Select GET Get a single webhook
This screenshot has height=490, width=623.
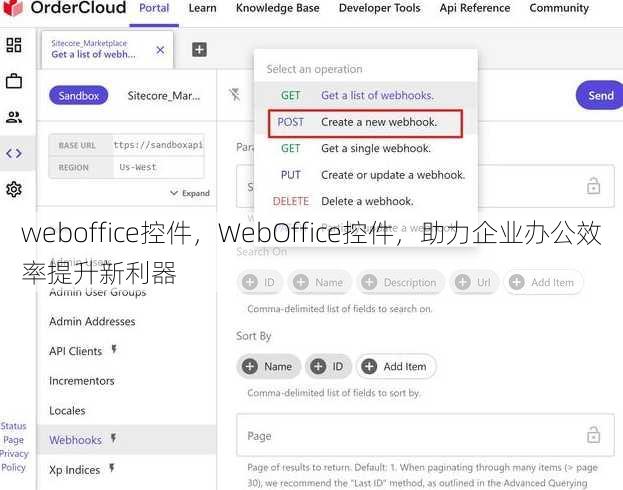366,148
